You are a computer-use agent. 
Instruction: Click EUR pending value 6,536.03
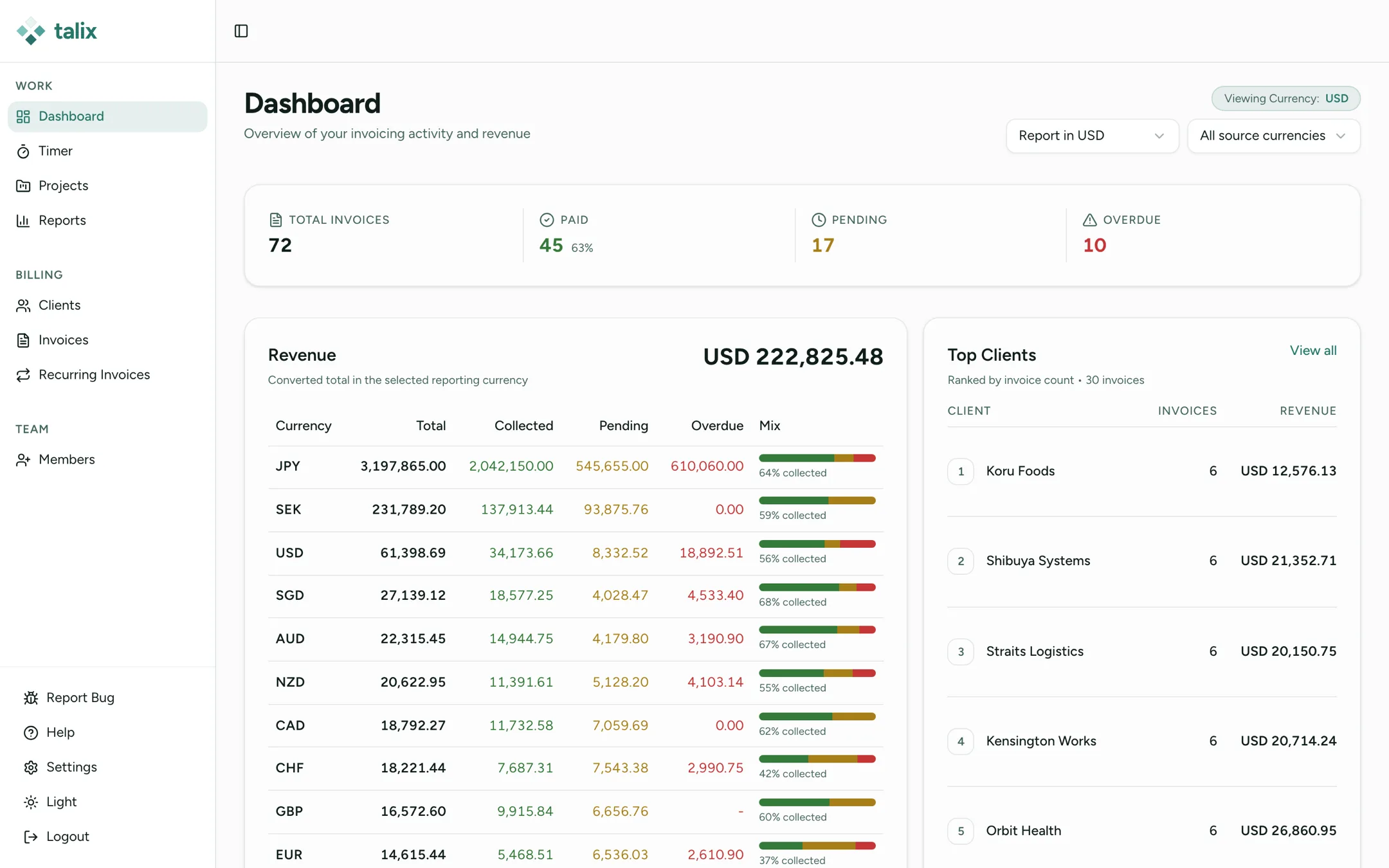point(620,854)
